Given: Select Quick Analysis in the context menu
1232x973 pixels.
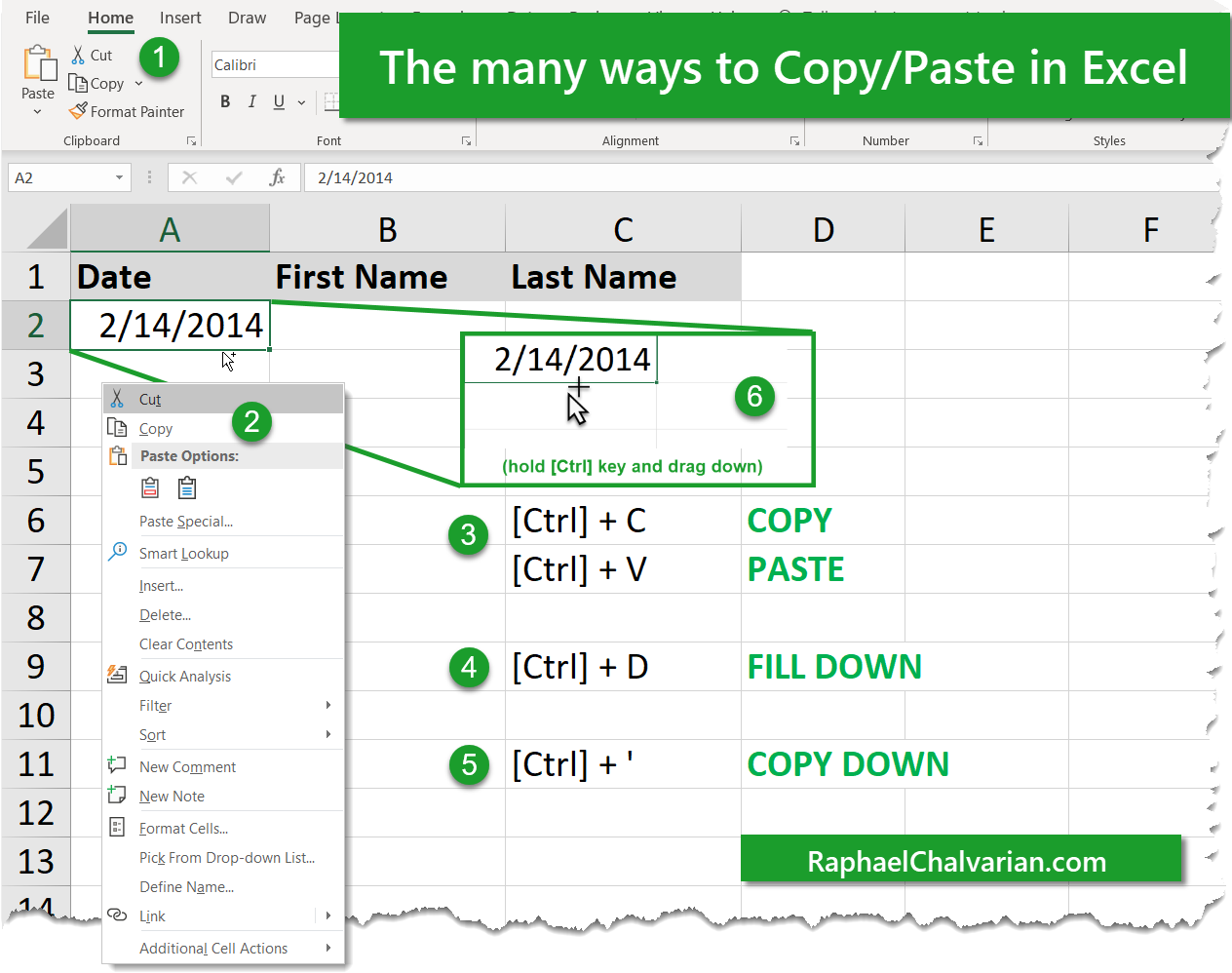Looking at the screenshot, I should coord(223,676).
